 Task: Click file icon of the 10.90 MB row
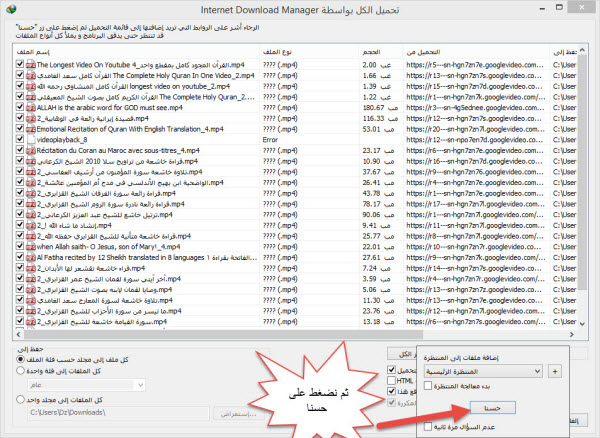(x=31, y=161)
